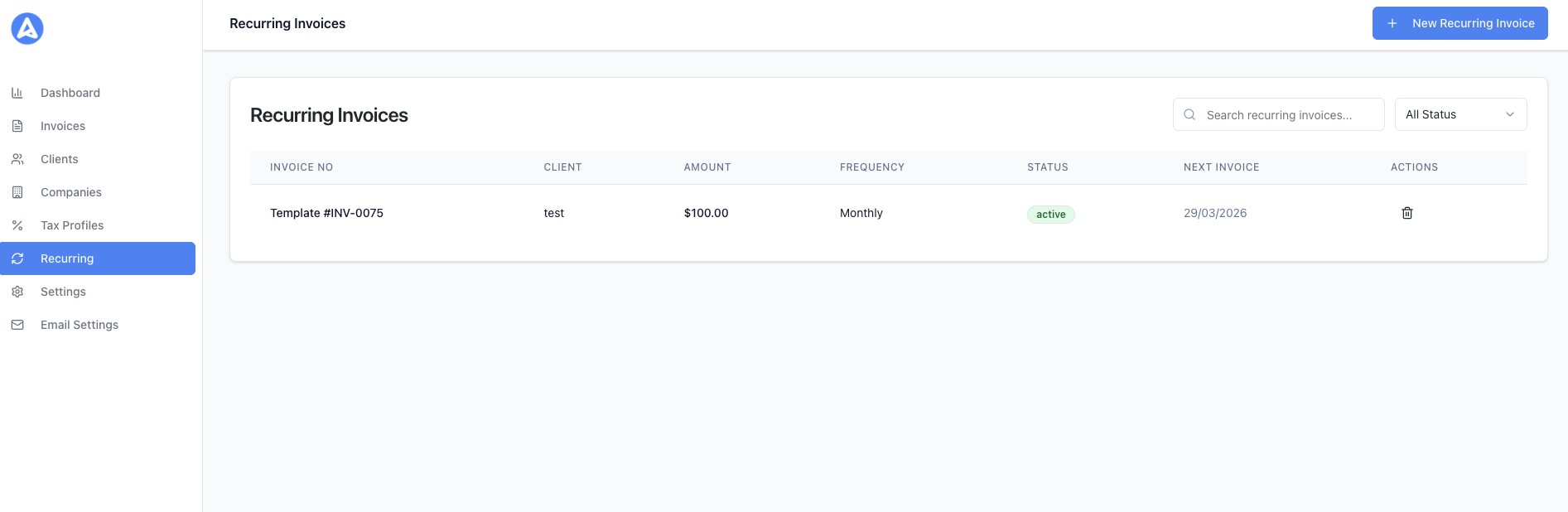1568x512 pixels.
Task: Click the Companies building icon
Action: point(17,192)
